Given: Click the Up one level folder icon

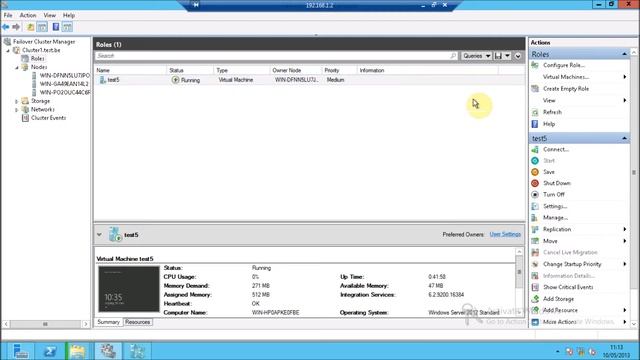Looking at the screenshot, I should tap(30, 27).
